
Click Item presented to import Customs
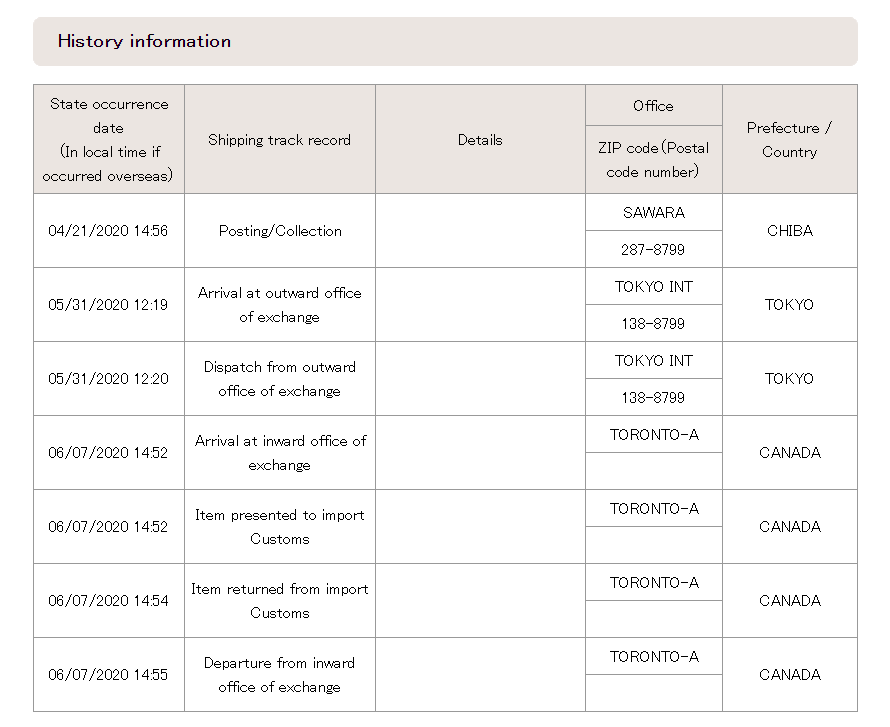point(280,527)
